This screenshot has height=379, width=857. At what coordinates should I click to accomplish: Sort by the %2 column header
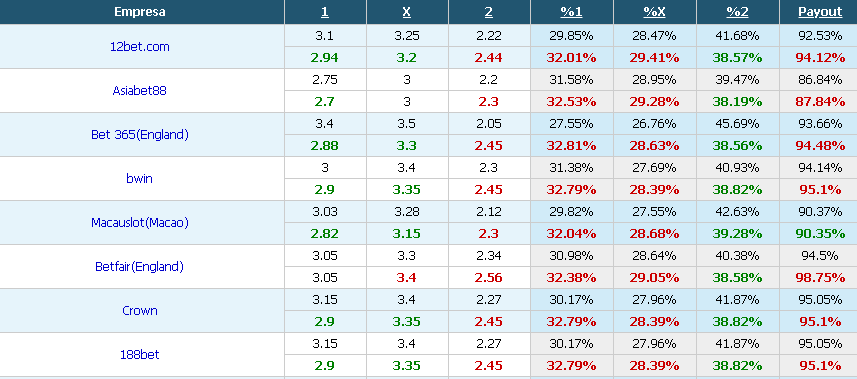click(x=737, y=12)
